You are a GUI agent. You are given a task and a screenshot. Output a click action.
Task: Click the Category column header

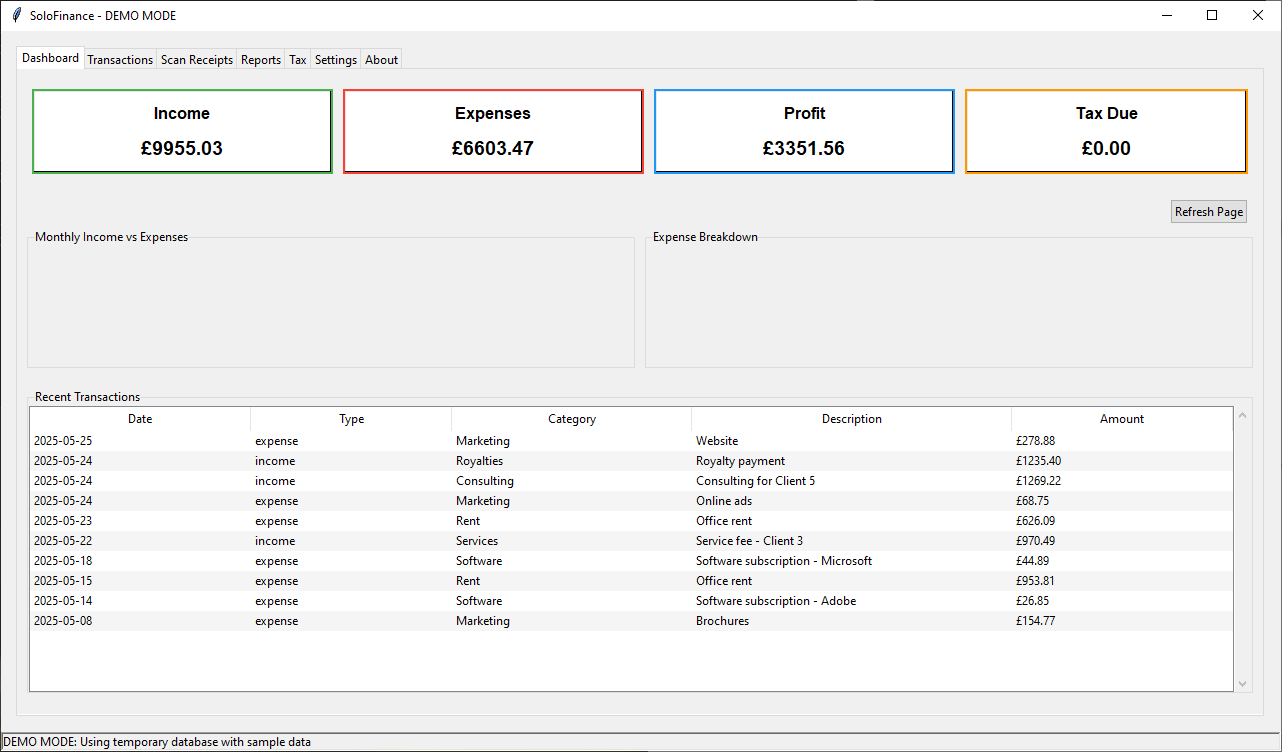(572, 419)
